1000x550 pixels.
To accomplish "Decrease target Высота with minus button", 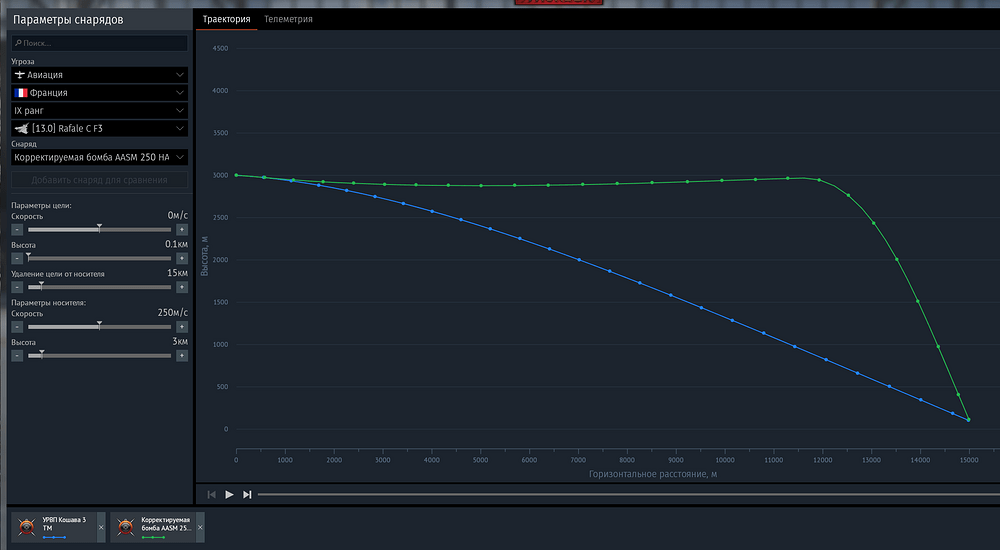I will tap(17, 258).
